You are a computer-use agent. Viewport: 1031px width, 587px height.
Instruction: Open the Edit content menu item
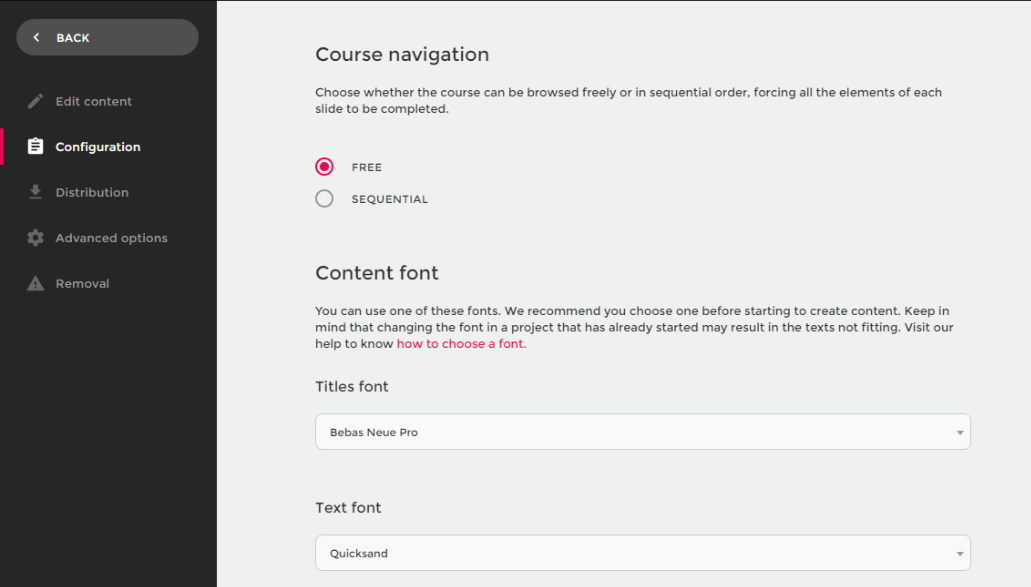93,102
